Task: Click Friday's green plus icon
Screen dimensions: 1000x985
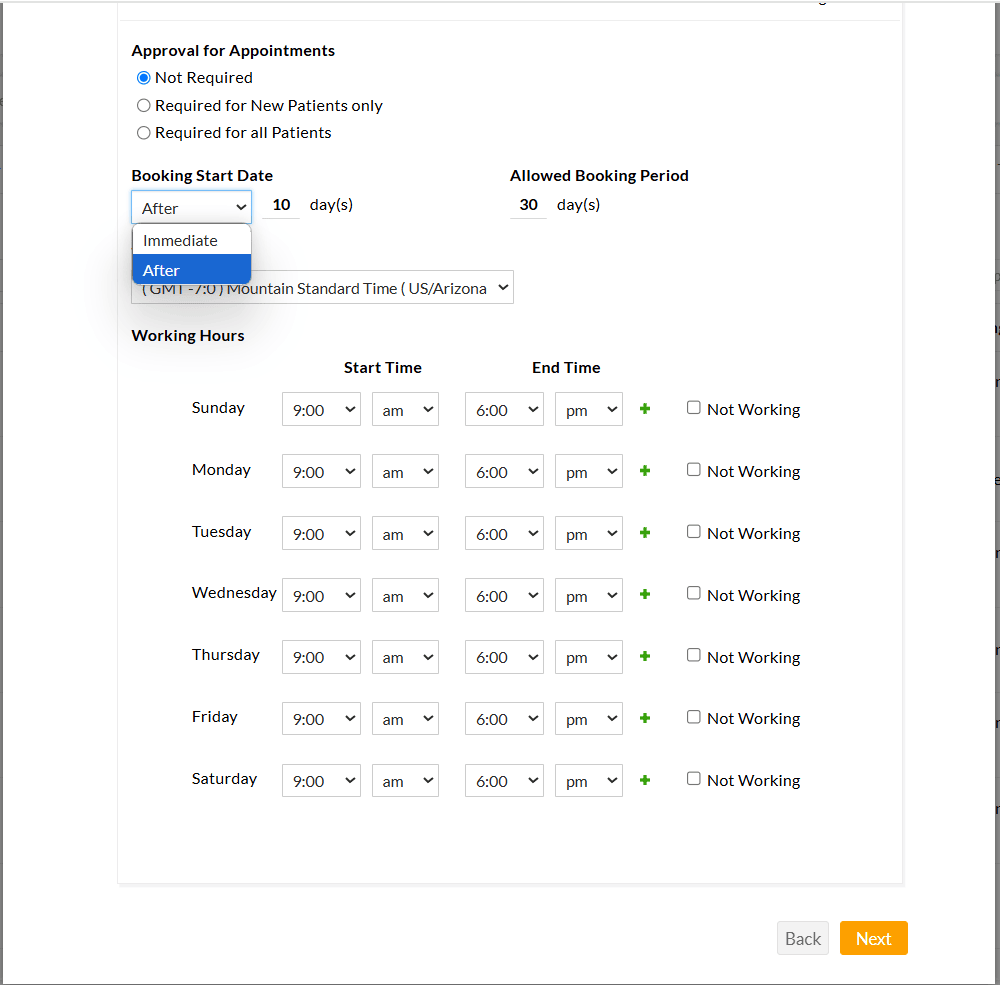Action: 645,719
